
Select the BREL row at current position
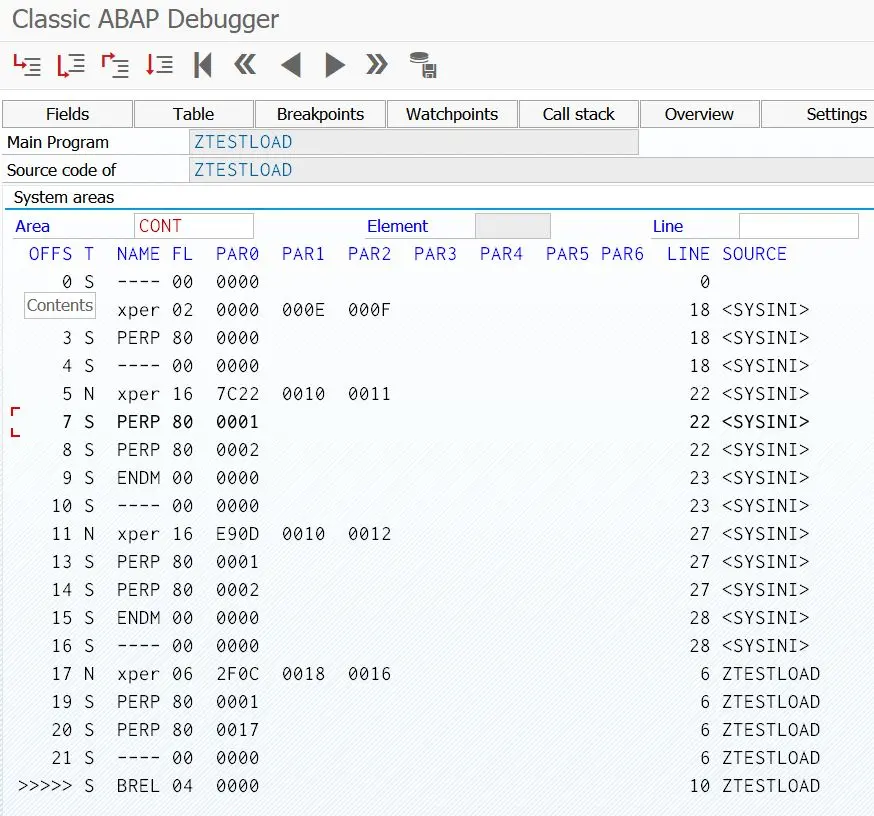pos(419,785)
